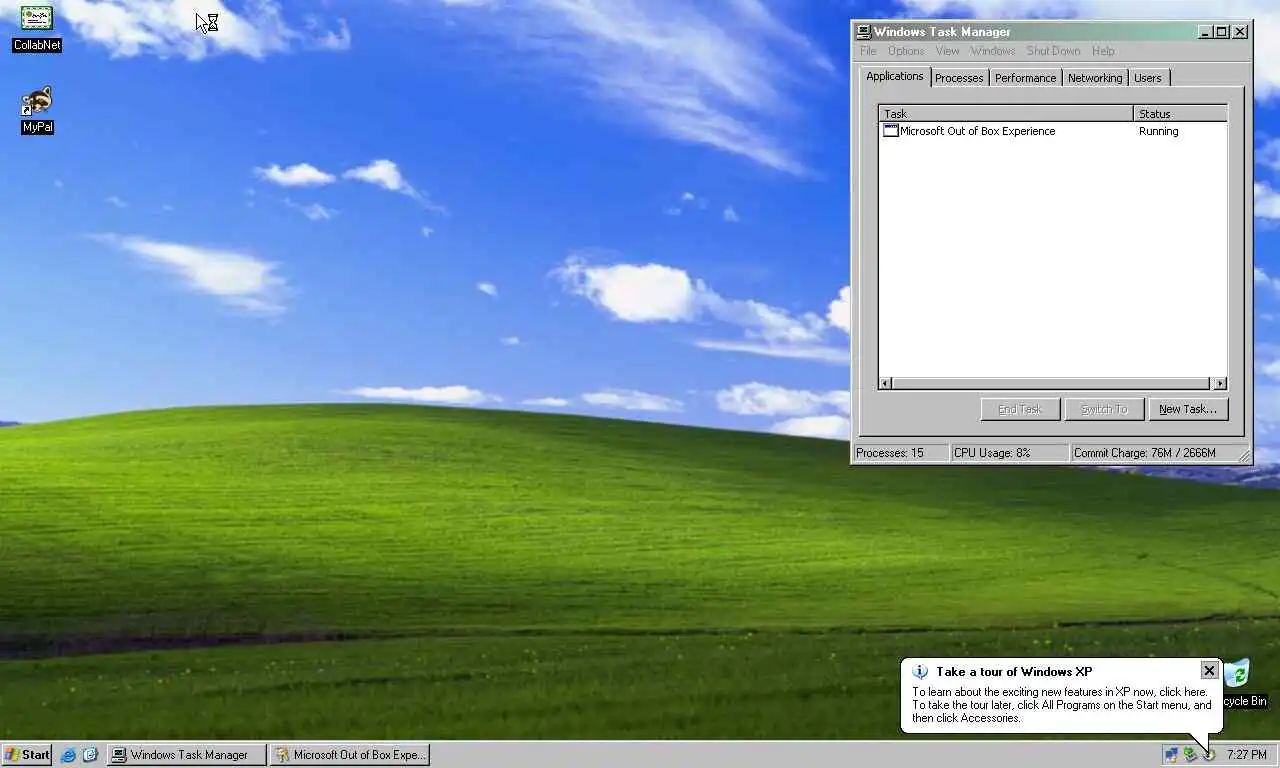Open the Windows menu in Task Manager
This screenshot has width=1280, height=768.
(x=993, y=51)
